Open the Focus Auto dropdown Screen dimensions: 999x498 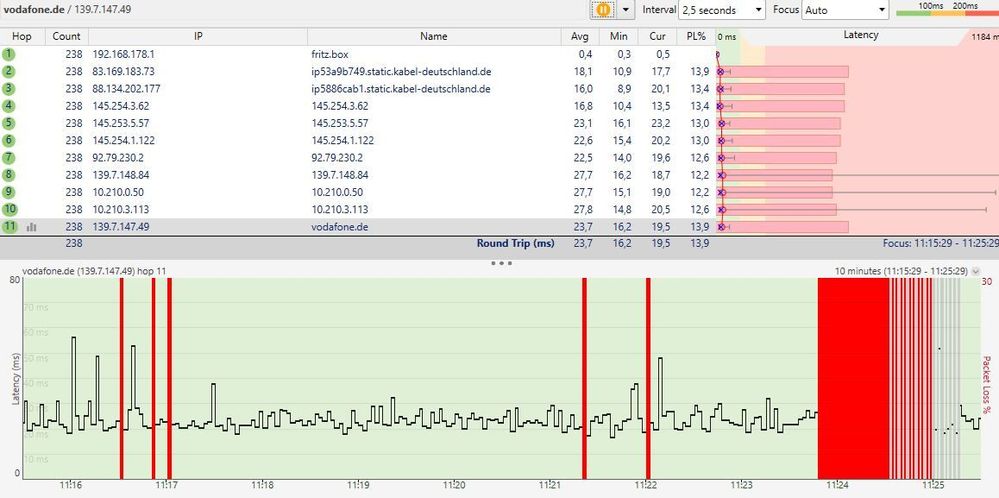click(845, 10)
